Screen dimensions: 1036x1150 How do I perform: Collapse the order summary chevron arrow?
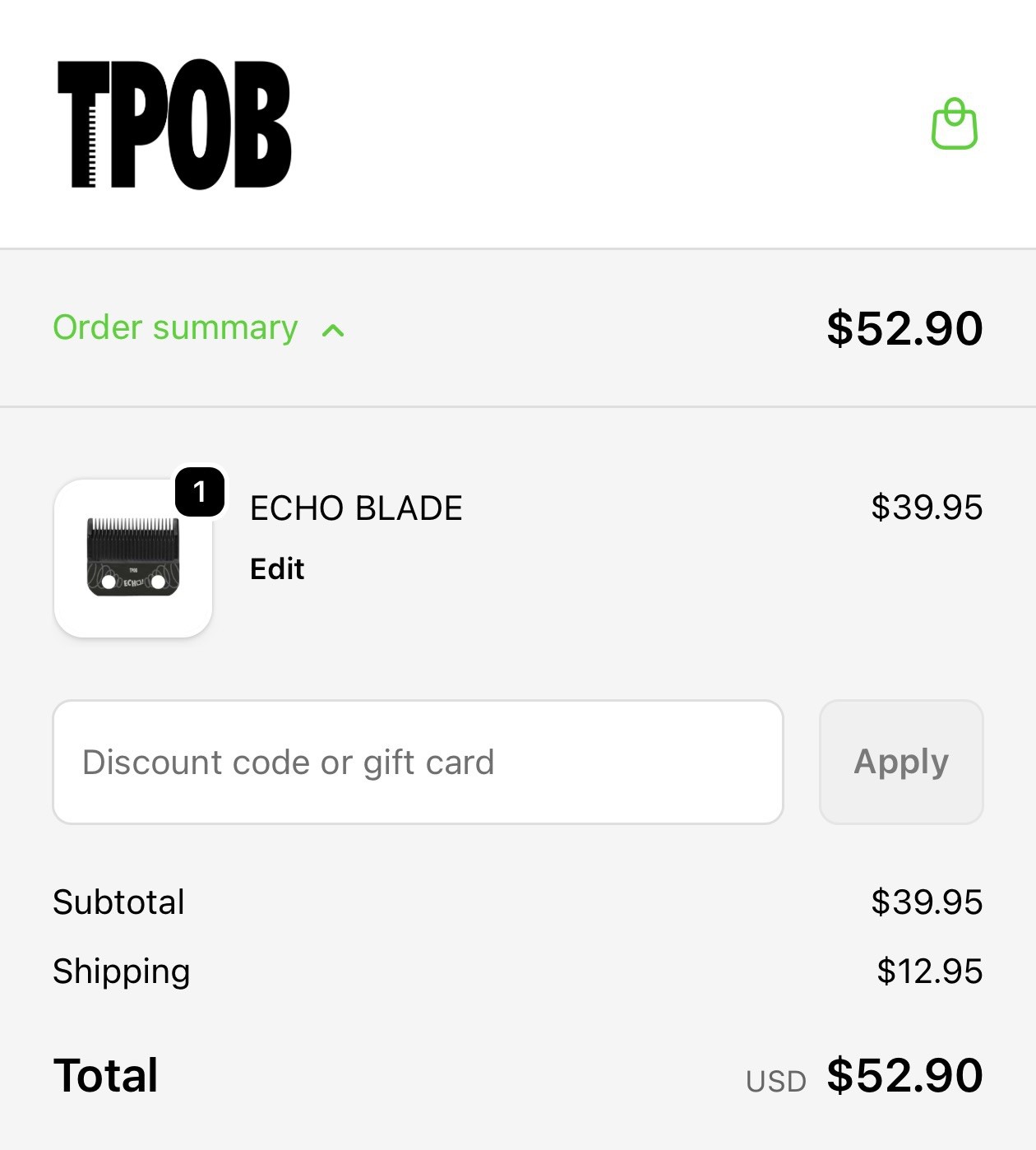(333, 331)
